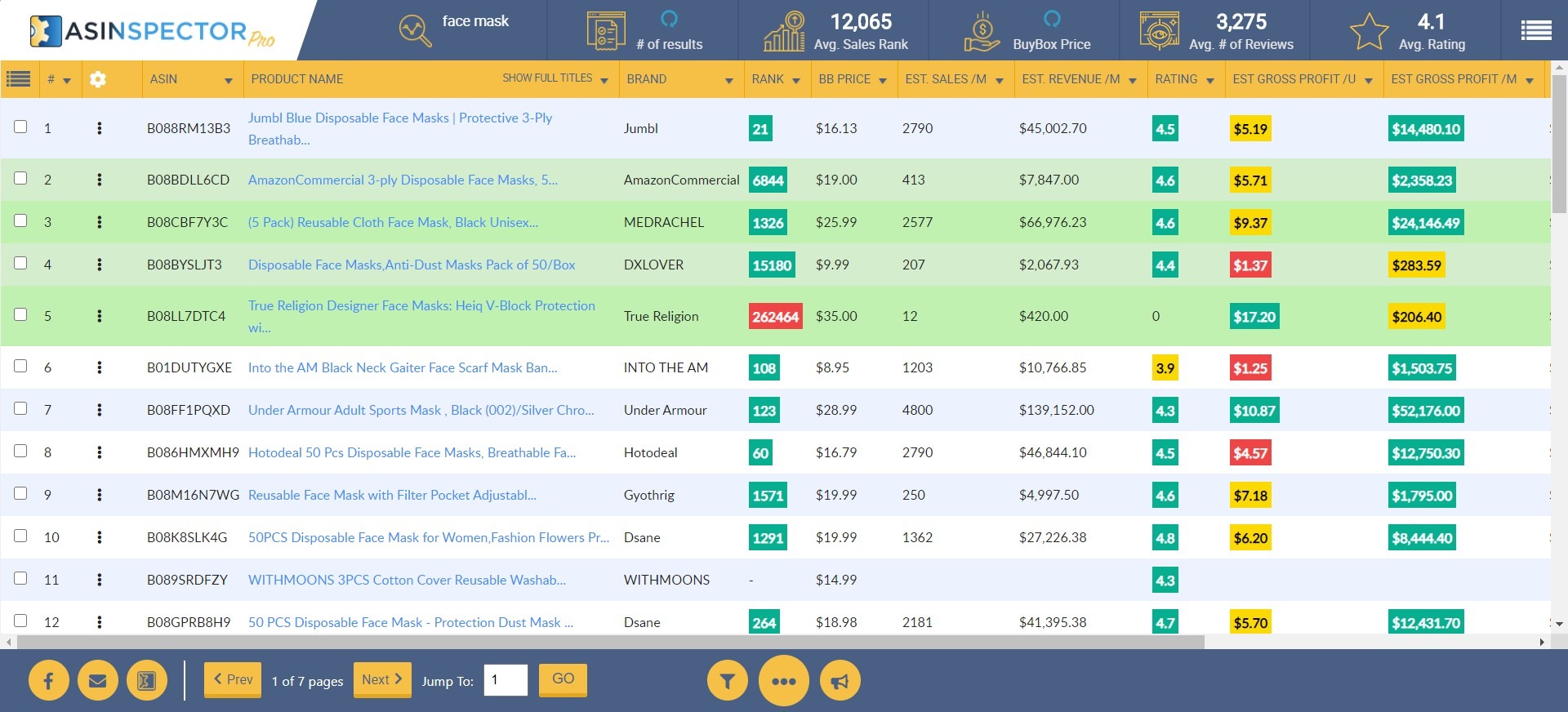Check the box for row 7 Under Armour
The height and width of the screenshot is (712, 1568).
(x=20, y=408)
